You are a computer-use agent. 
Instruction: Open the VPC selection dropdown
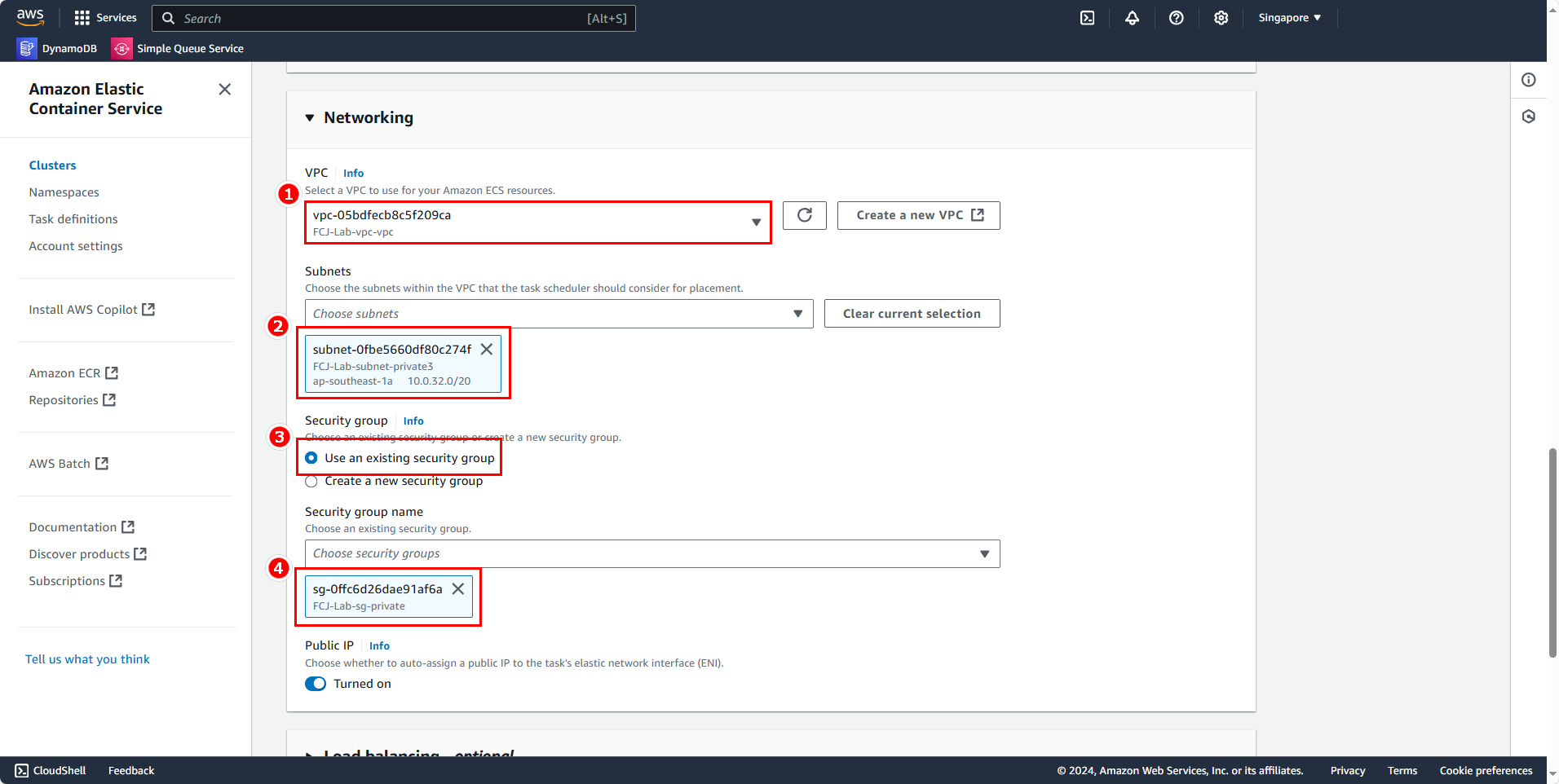538,222
